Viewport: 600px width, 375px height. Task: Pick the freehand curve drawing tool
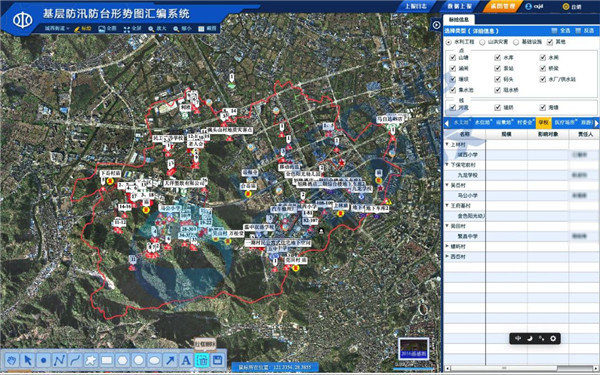pos(75,360)
